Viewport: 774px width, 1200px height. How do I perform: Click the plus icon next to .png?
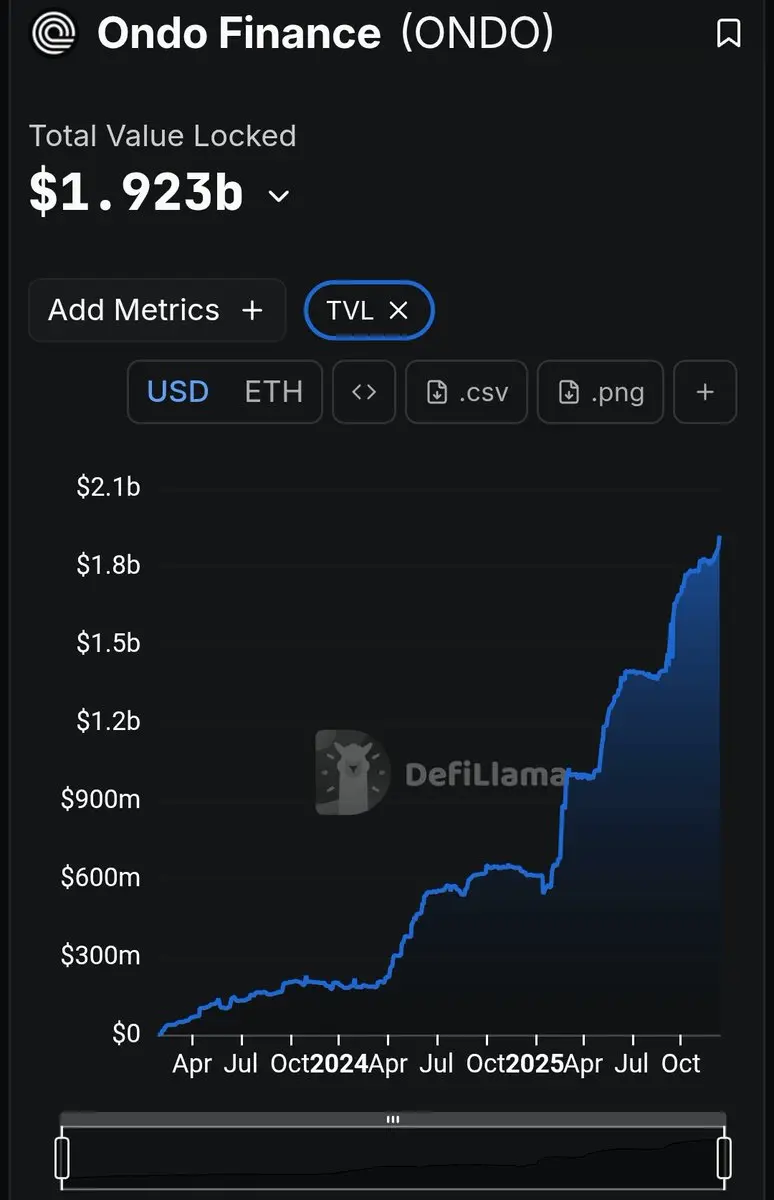(x=705, y=392)
